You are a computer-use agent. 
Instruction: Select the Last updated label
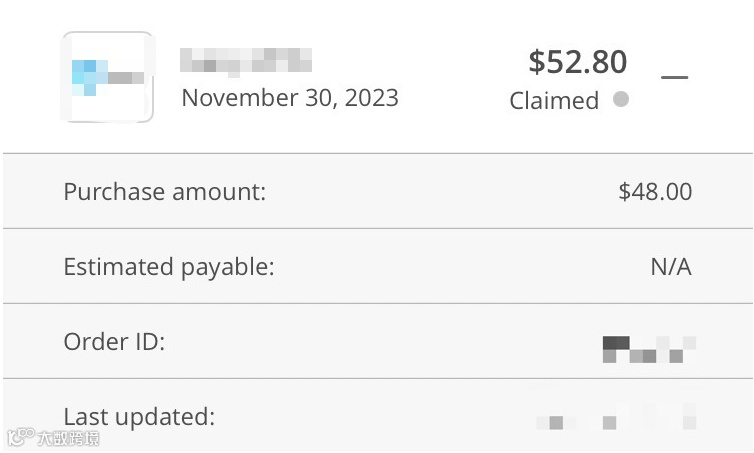click(x=139, y=416)
